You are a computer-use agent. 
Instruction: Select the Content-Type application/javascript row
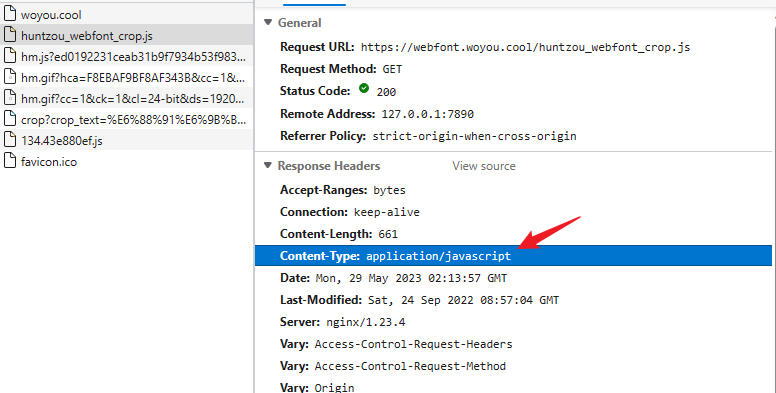513,255
